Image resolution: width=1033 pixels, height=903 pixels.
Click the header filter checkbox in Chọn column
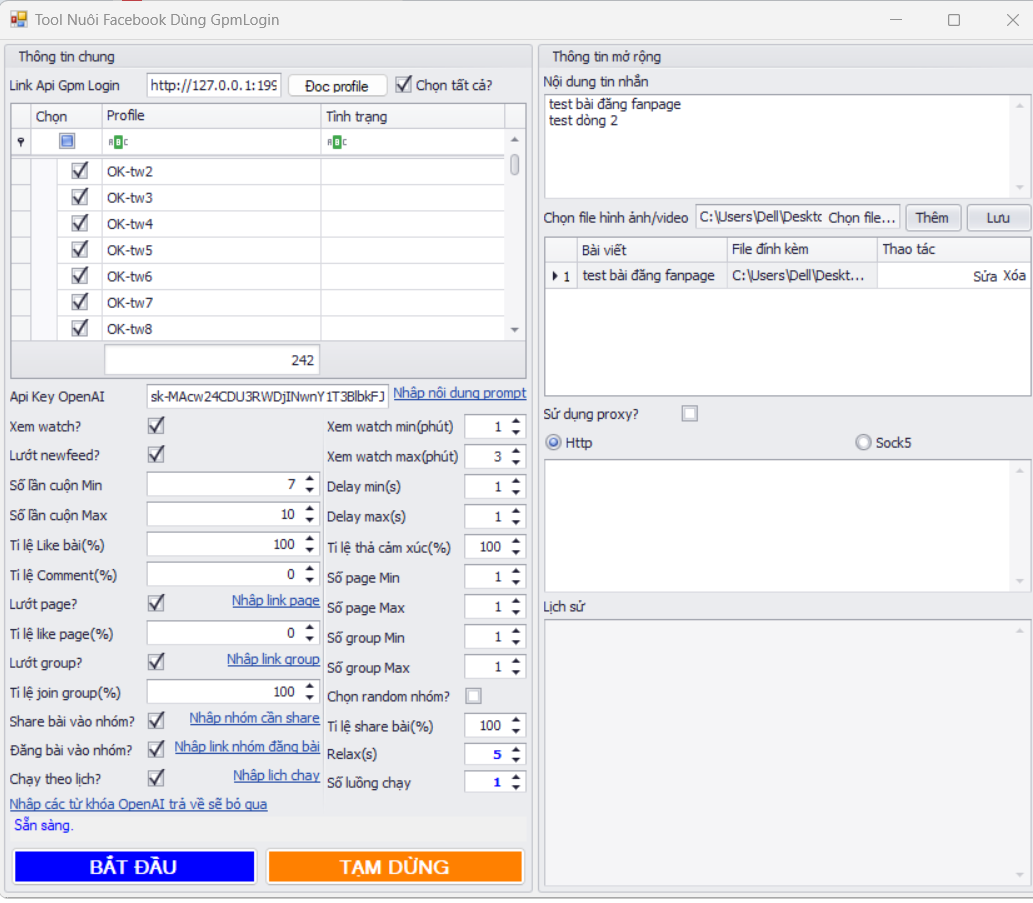[67, 141]
